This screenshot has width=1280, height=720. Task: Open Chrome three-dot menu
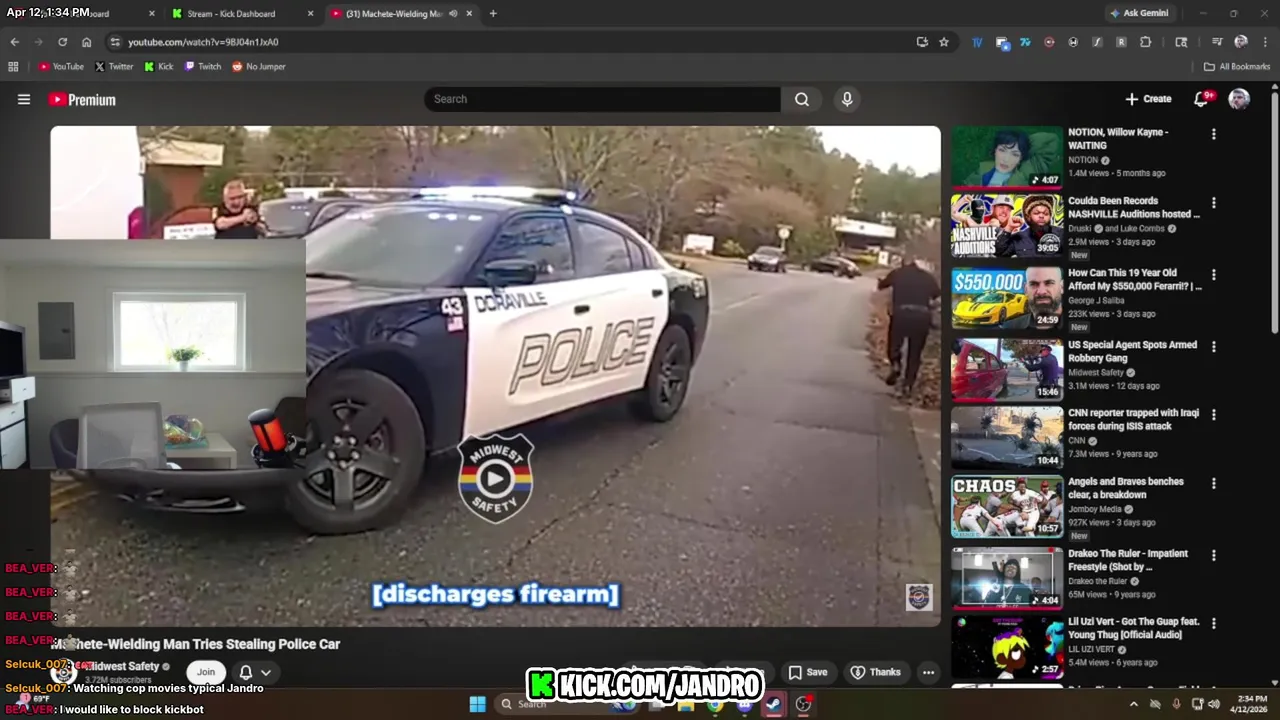(x=1265, y=42)
